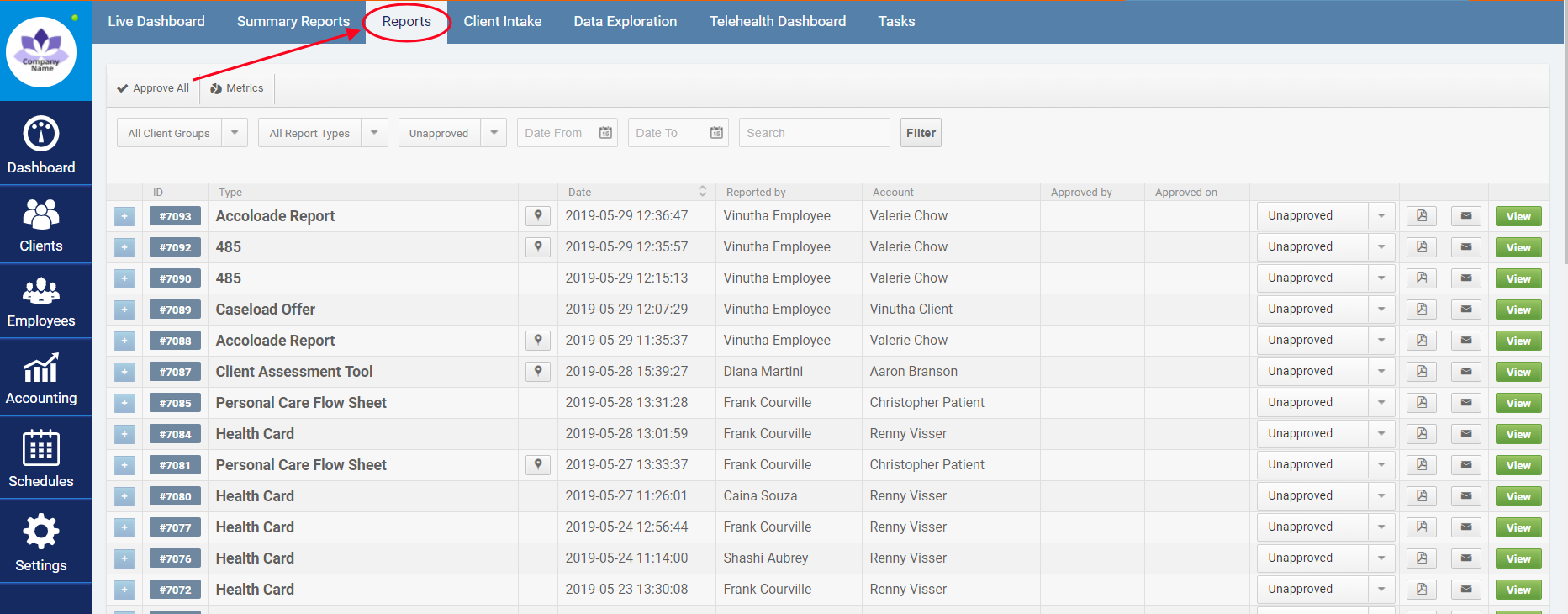The image size is (1568, 614).
Task: Open the Employees sidebar icon
Action: coord(41,302)
